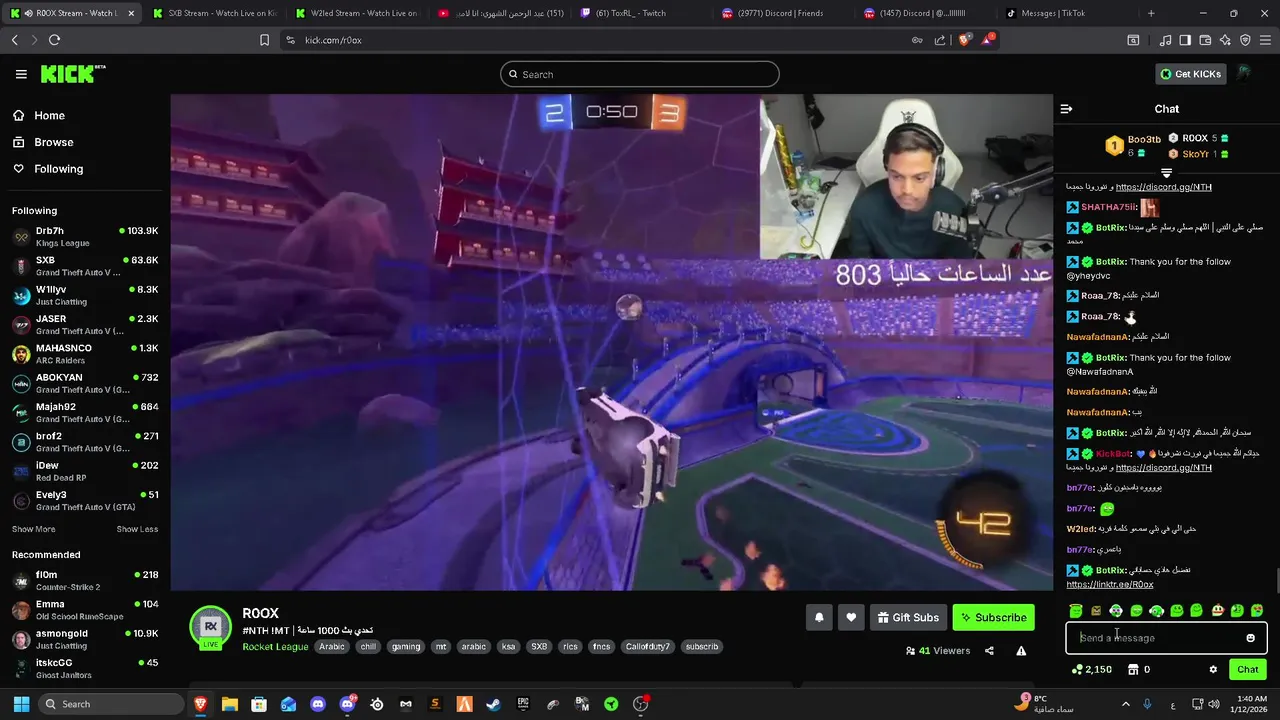The height and width of the screenshot is (720, 1280).
Task: Show hidden system tray icons
Action: [1125, 704]
